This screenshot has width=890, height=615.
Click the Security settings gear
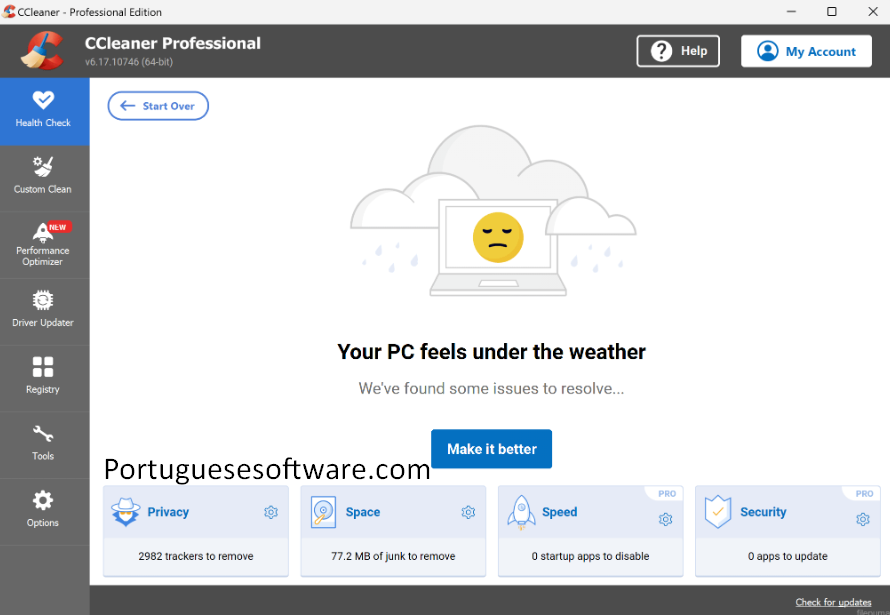[x=863, y=519]
